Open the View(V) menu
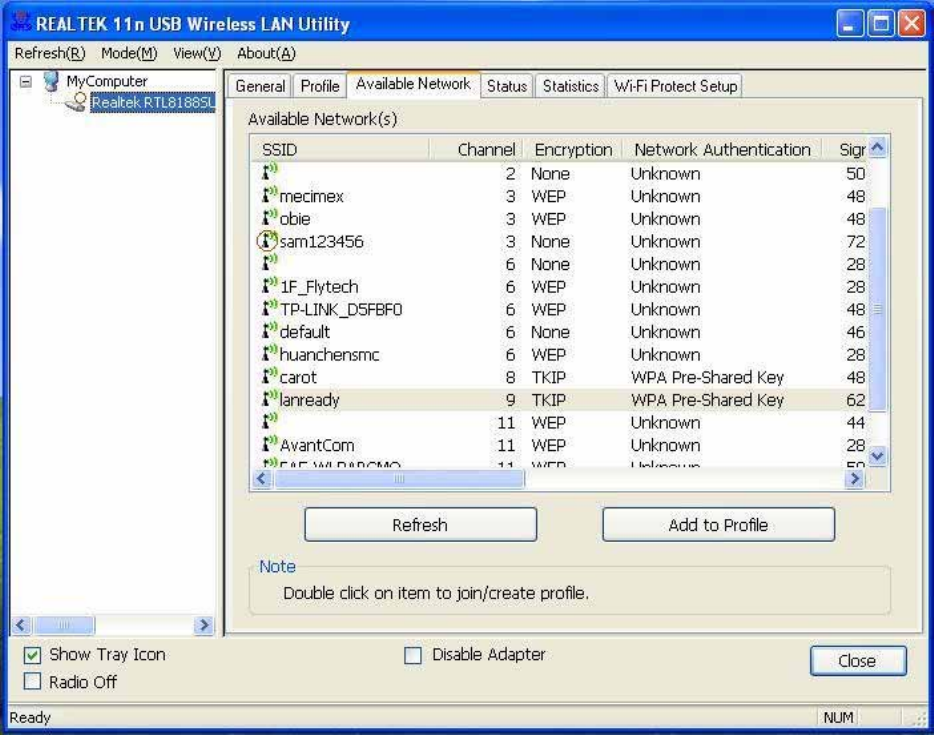Screen dimensions: 934x735 (x=197, y=54)
